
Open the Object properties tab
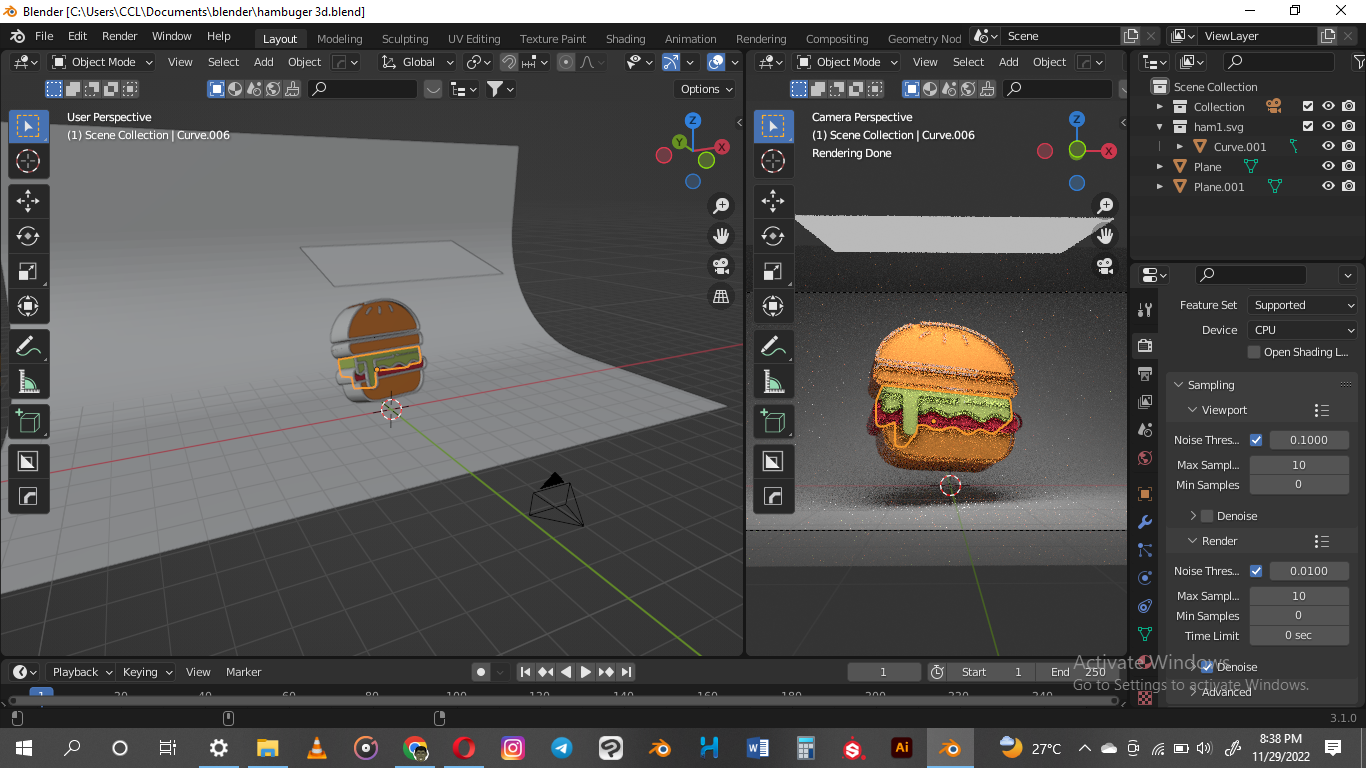point(1145,494)
